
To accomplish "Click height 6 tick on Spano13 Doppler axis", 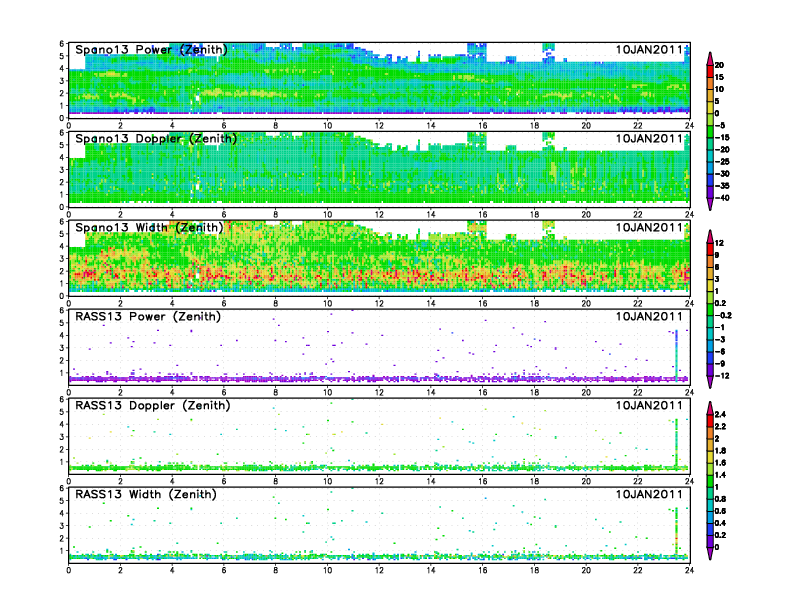I will (x=62, y=133).
